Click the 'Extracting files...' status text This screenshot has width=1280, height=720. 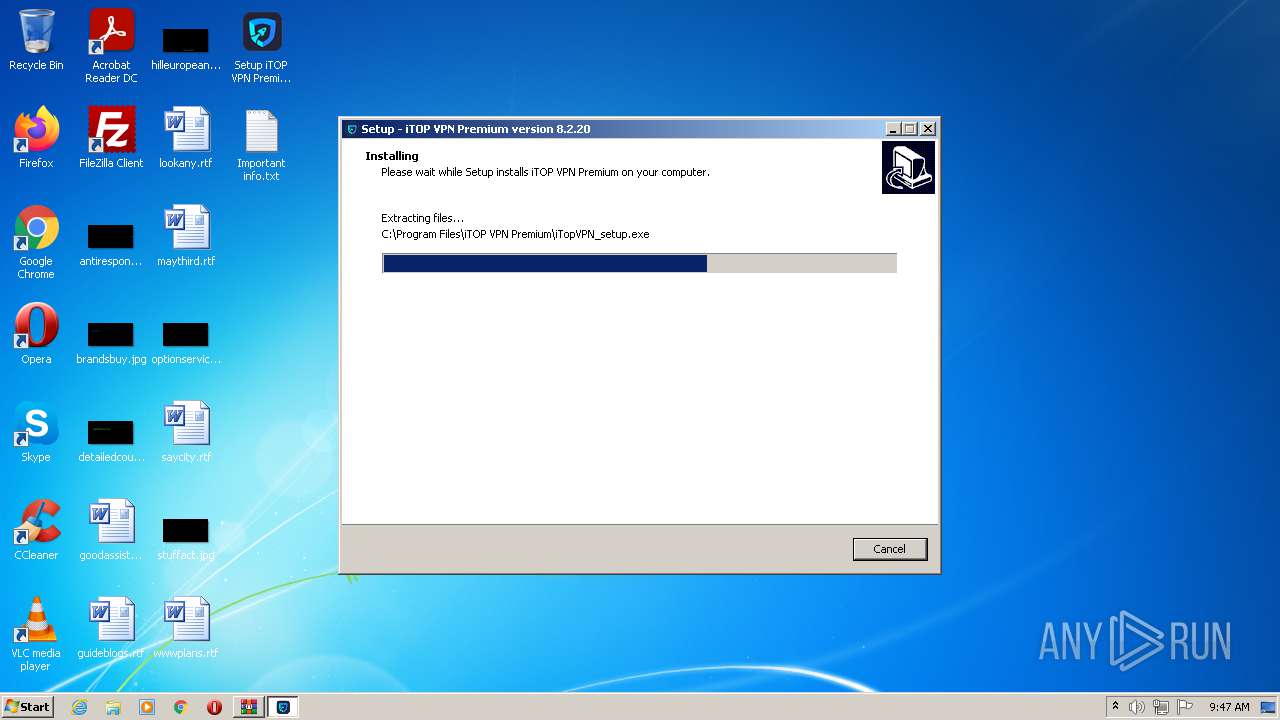pyautogui.click(x=422, y=218)
